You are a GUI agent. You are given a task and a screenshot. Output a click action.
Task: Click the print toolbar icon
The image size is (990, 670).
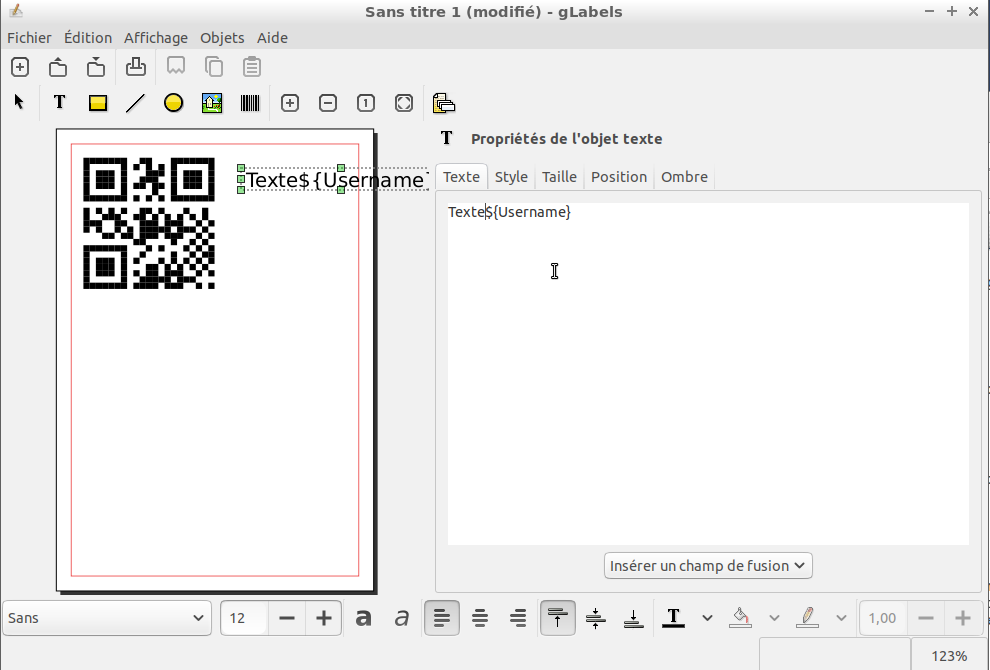[136, 67]
